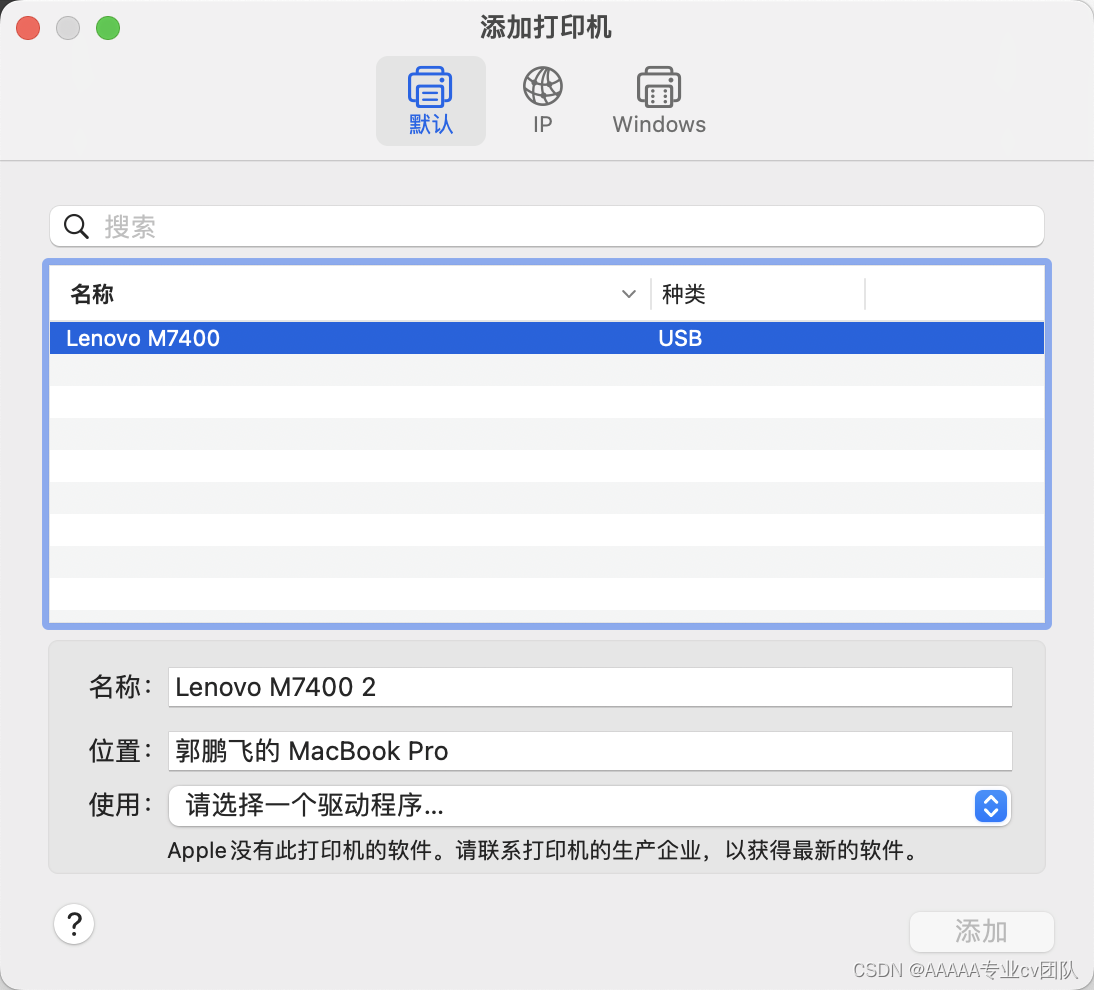Click the 添加 button
This screenshot has height=990, width=1094.
[981, 931]
